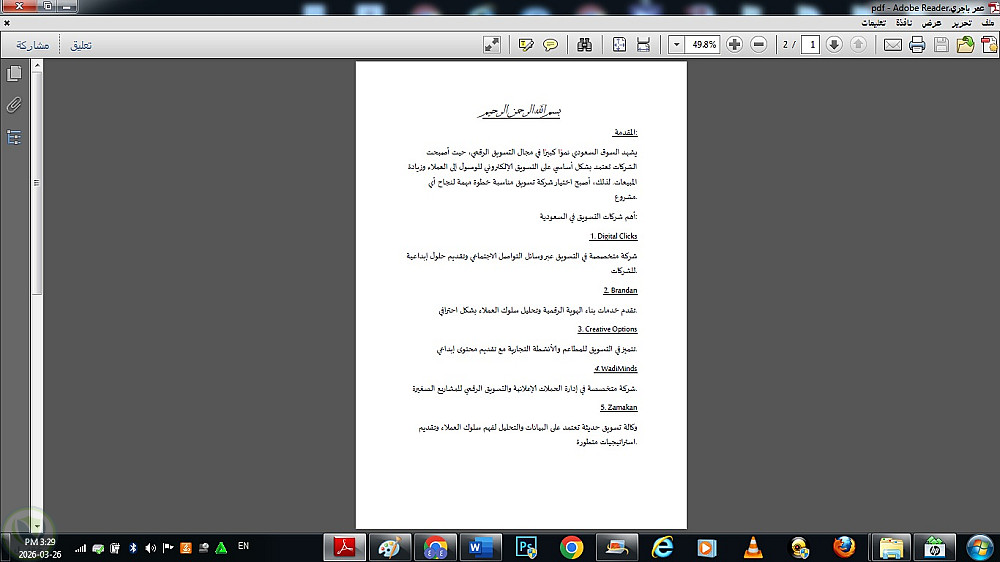Screen dimensions: 1000x562
Task: Show page thumbnails panel icon
Action: tap(14, 73)
